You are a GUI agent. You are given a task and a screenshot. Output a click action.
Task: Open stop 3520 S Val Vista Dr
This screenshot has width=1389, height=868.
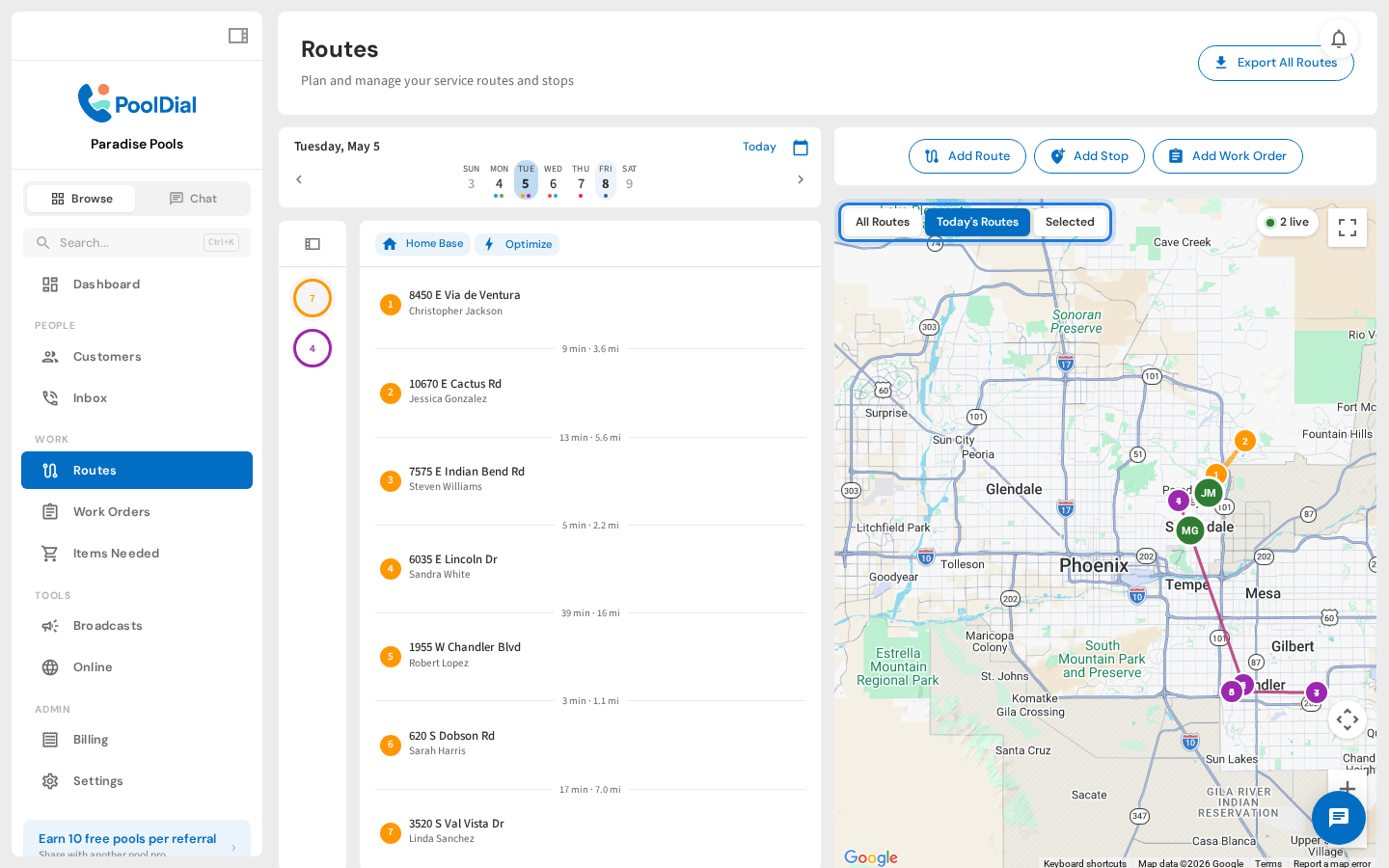point(590,831)
